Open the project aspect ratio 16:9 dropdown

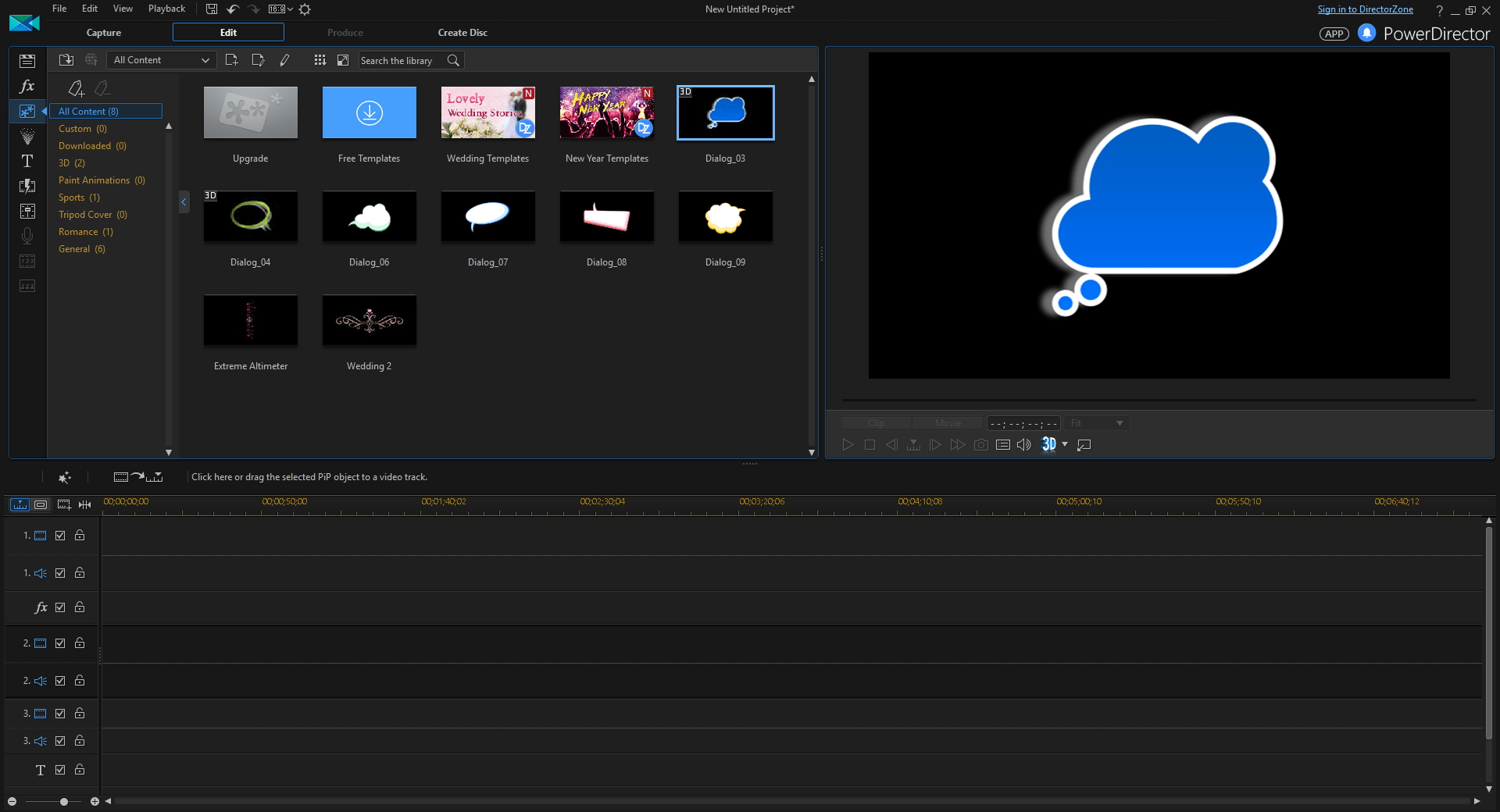tap(280, 9)
